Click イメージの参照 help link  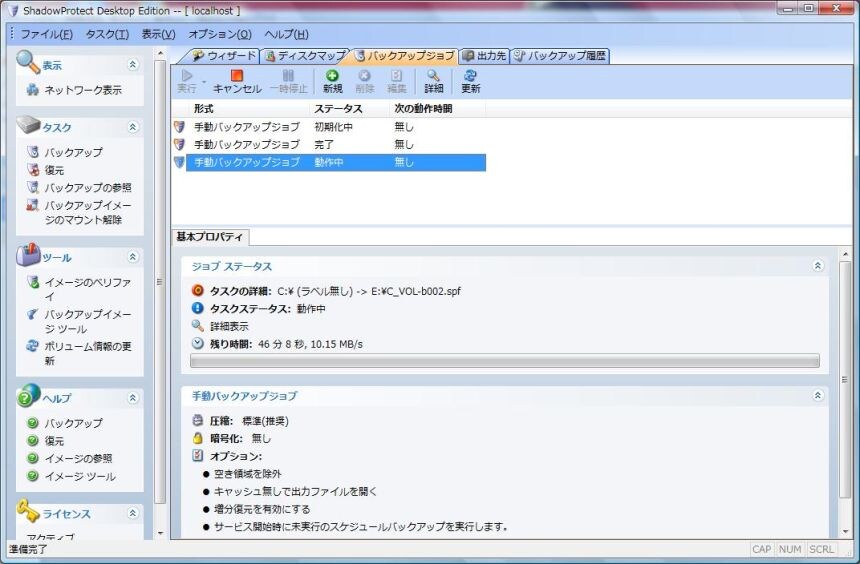tap(78, 459)
